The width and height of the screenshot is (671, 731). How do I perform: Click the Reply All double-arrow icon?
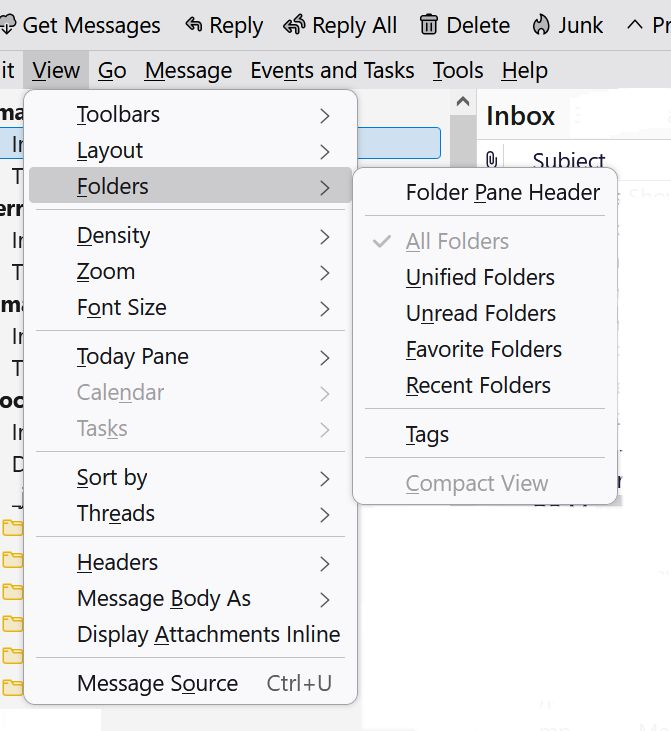tap(294, 24)
